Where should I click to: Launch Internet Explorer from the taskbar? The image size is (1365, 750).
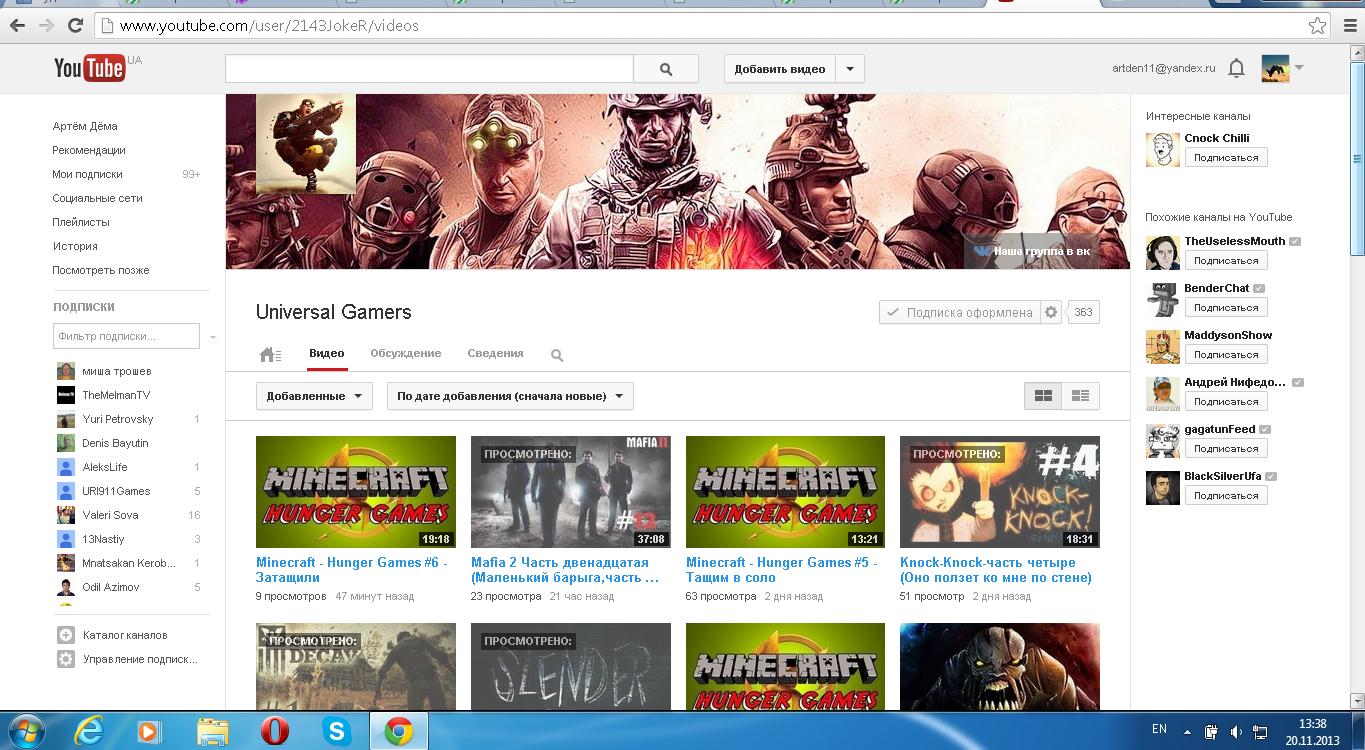90,731
